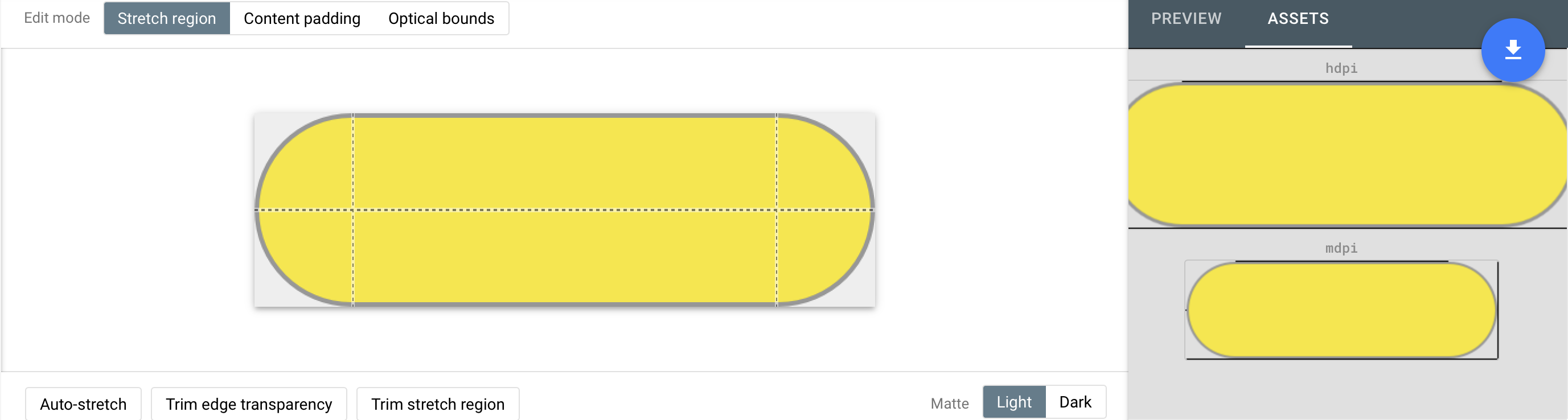Click Trim stretch region button
The image size is (1568, 420).
click(x=438, y=403)
